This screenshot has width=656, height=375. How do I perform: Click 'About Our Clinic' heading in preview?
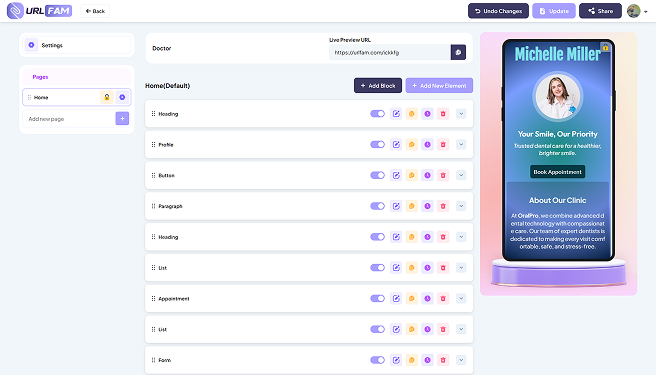click(557, 200)
